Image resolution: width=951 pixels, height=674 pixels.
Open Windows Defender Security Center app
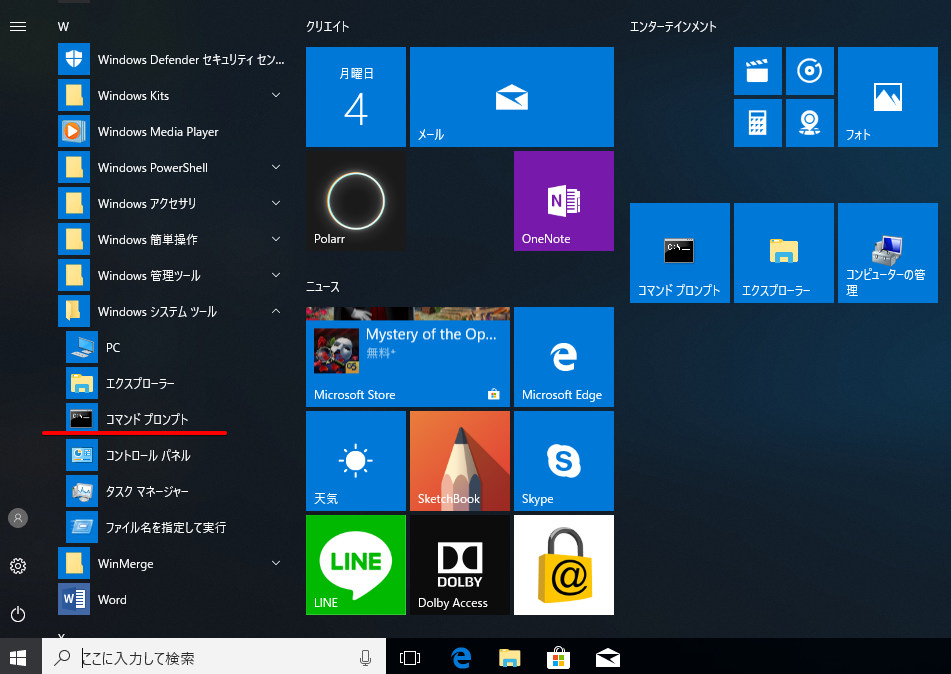172,59
